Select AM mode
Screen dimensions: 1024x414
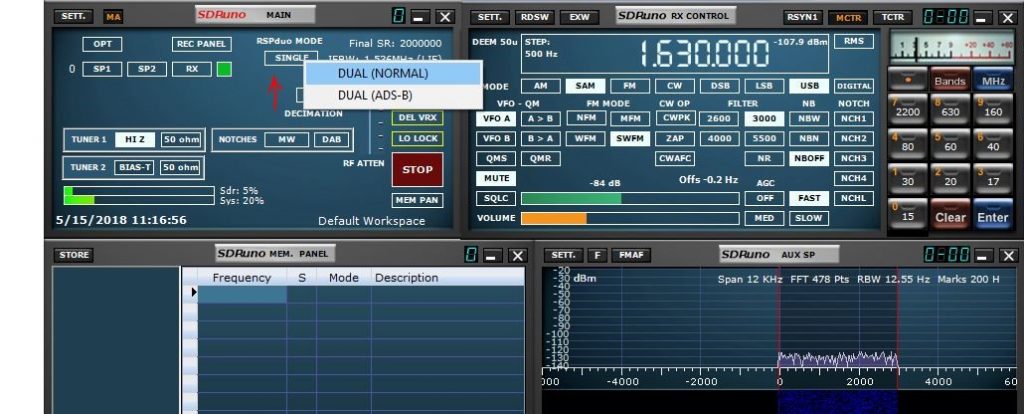pos(540,86)
